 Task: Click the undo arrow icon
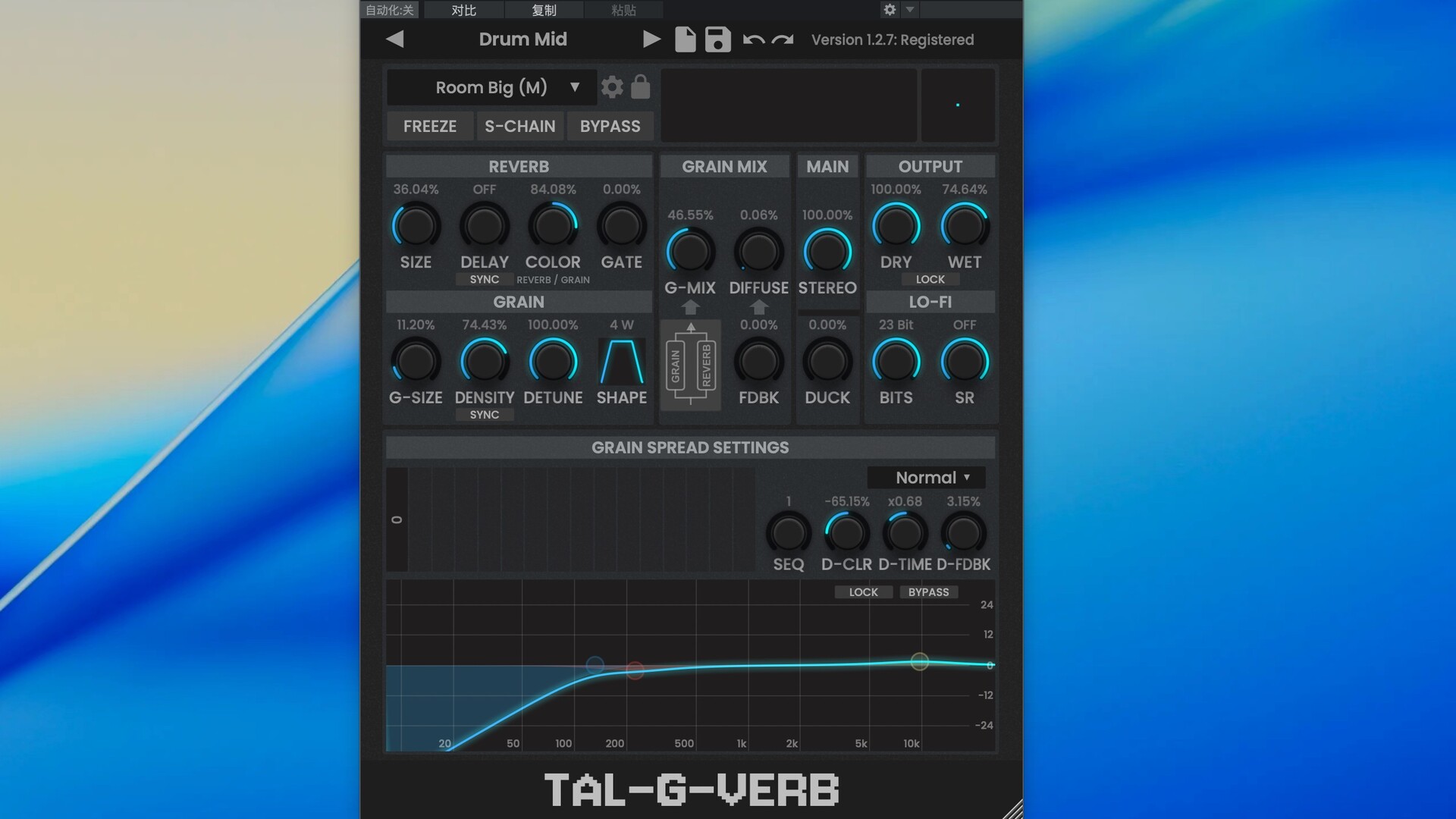point(753,39)
